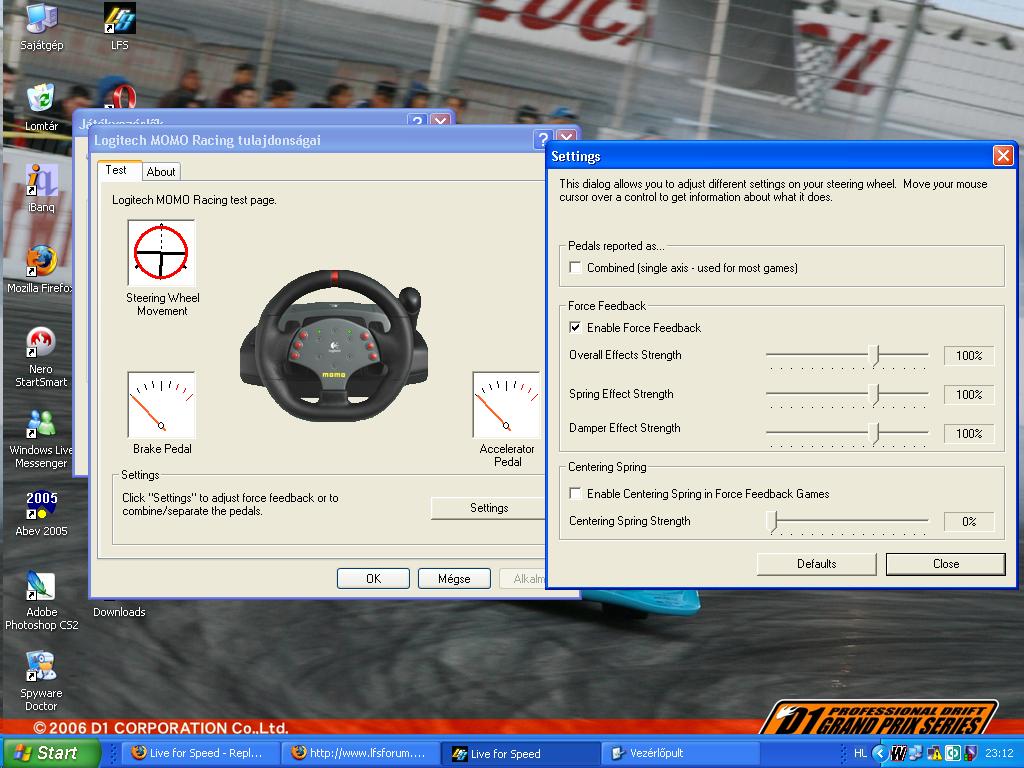Uncheck Enable Force Feedback
The width and height of the screenshot is (1024, 768).
coord(575,328)
